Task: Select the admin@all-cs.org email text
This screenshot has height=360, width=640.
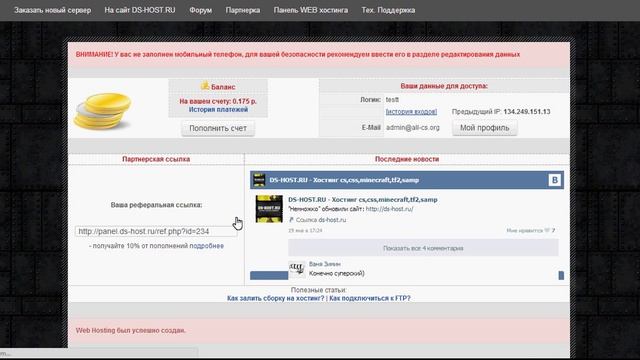Action: pyautogui.click(x=413, y=128)
